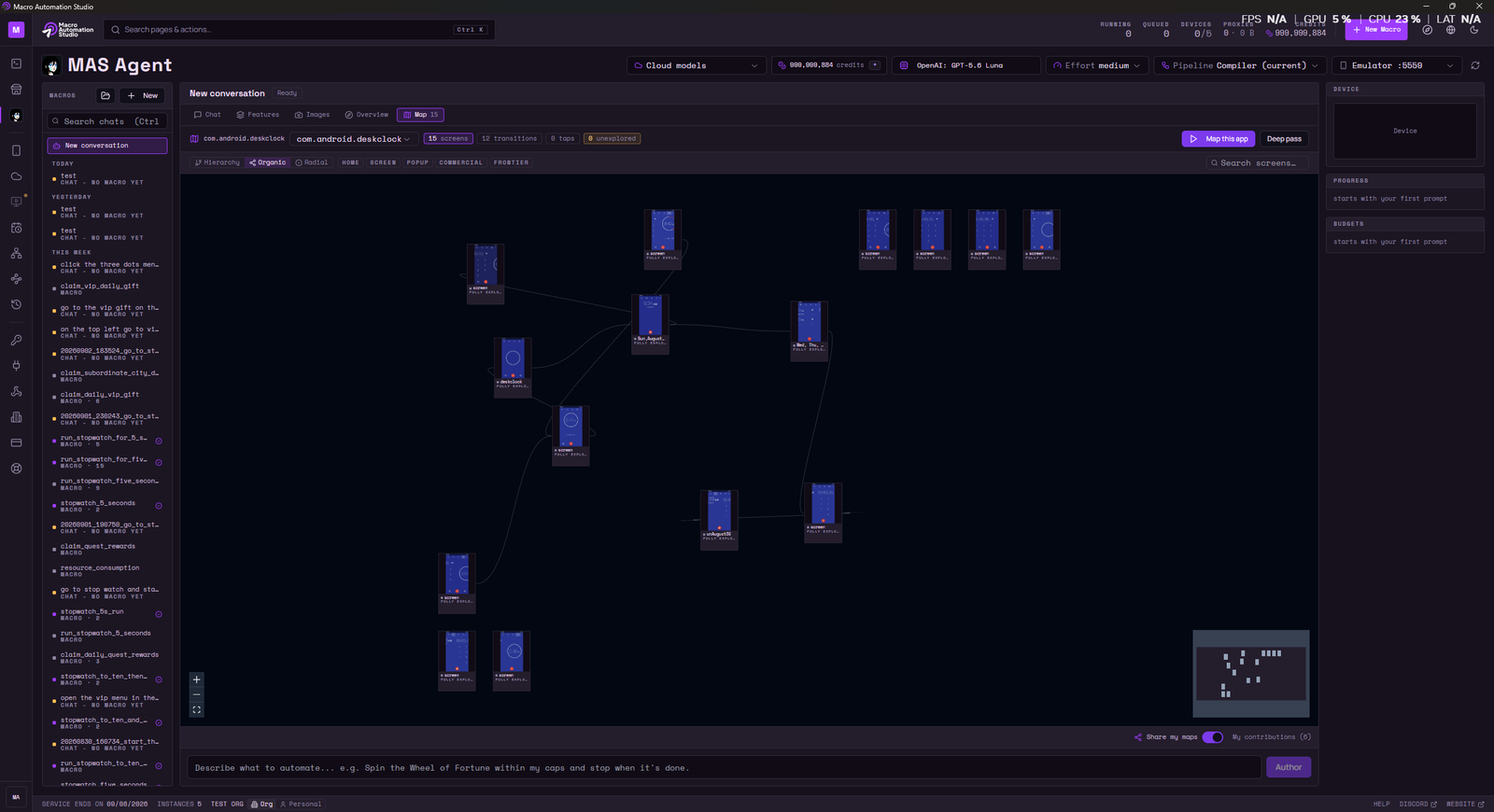Toggle the POPUP filter chip
This screenshot has height=812, width=1494.
[417, 162]
